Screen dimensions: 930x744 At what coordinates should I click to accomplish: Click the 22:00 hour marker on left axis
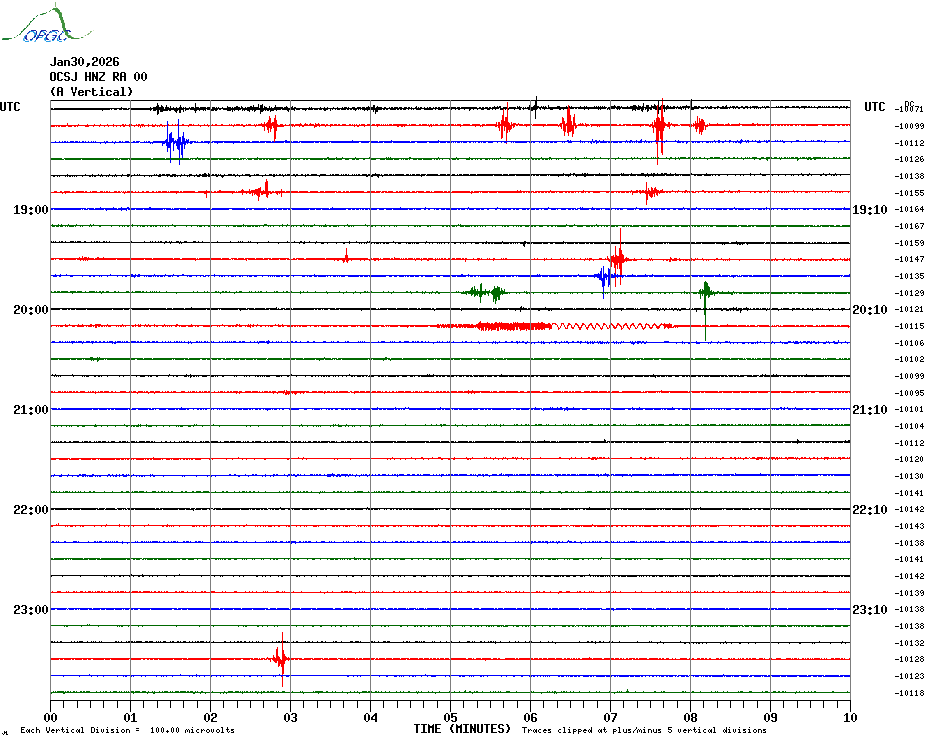point(31,510)
